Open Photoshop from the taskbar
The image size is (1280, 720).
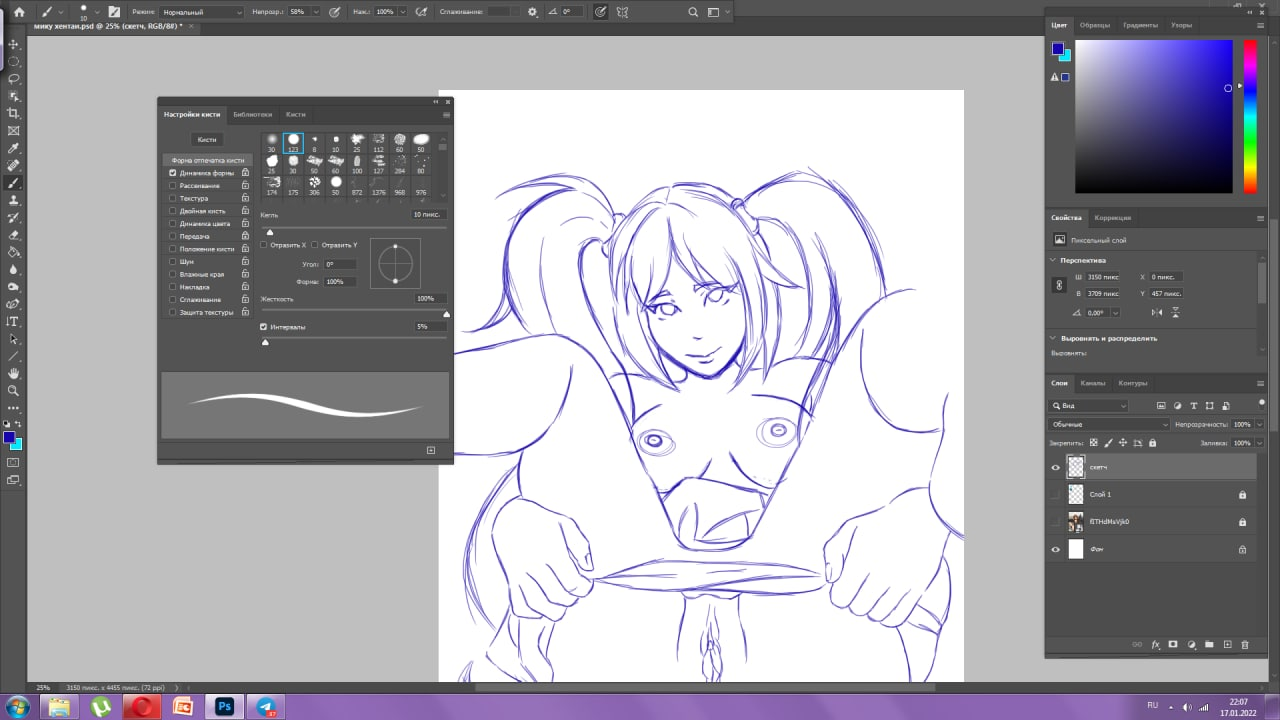pyautogui.click(x=226, y=706)
